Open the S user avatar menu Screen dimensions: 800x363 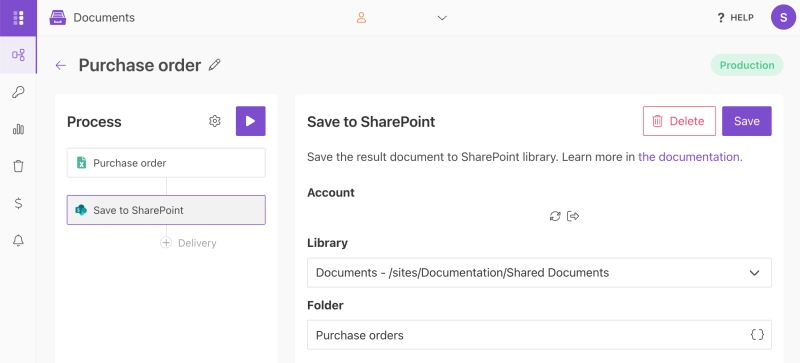point(783,17)
